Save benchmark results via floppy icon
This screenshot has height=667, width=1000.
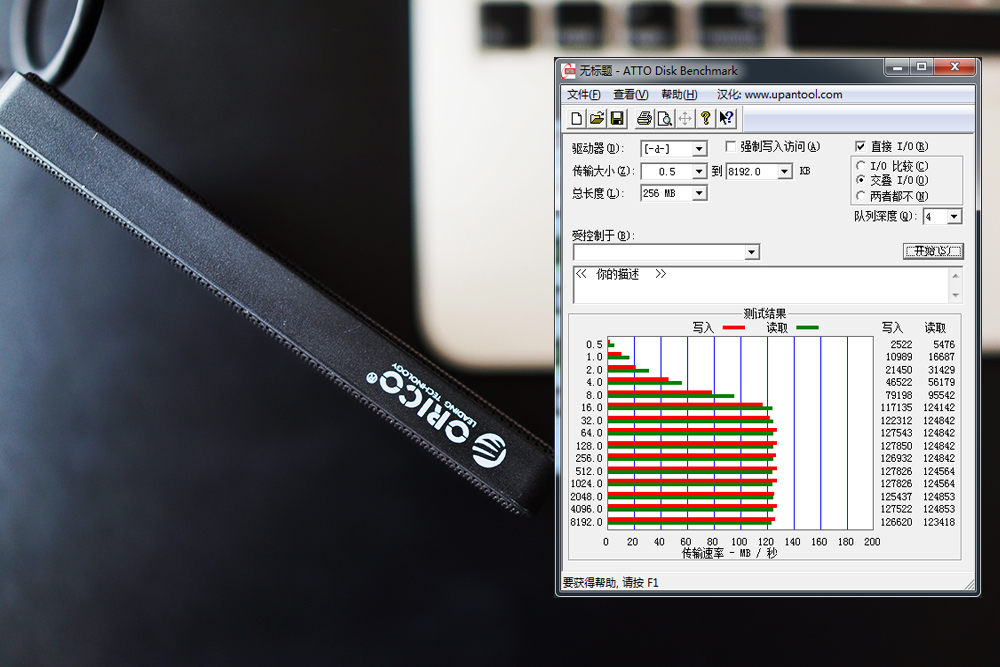click(x=617, y=119)
